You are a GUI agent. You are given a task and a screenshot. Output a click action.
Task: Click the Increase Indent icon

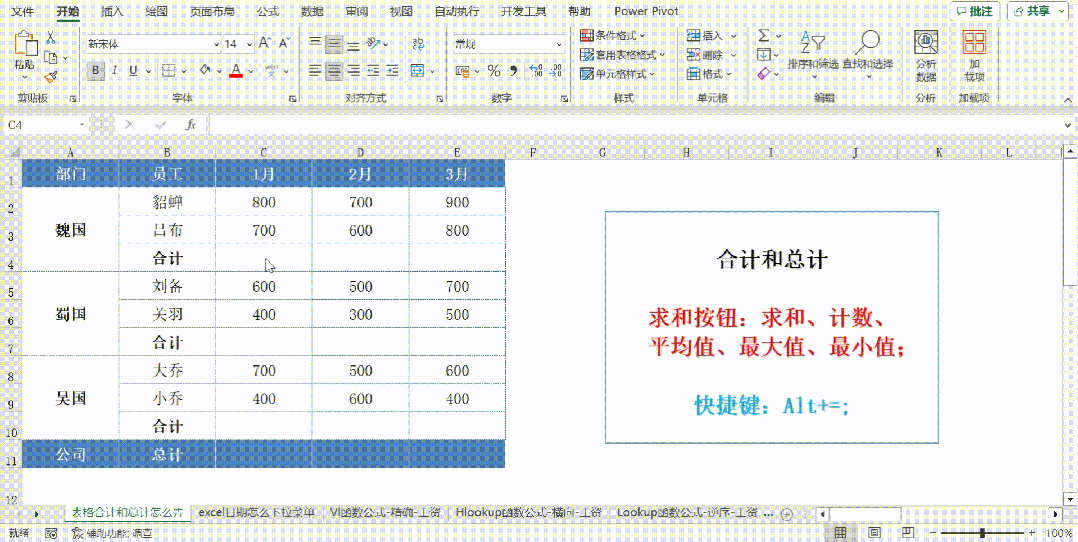(x=393, y=70)
